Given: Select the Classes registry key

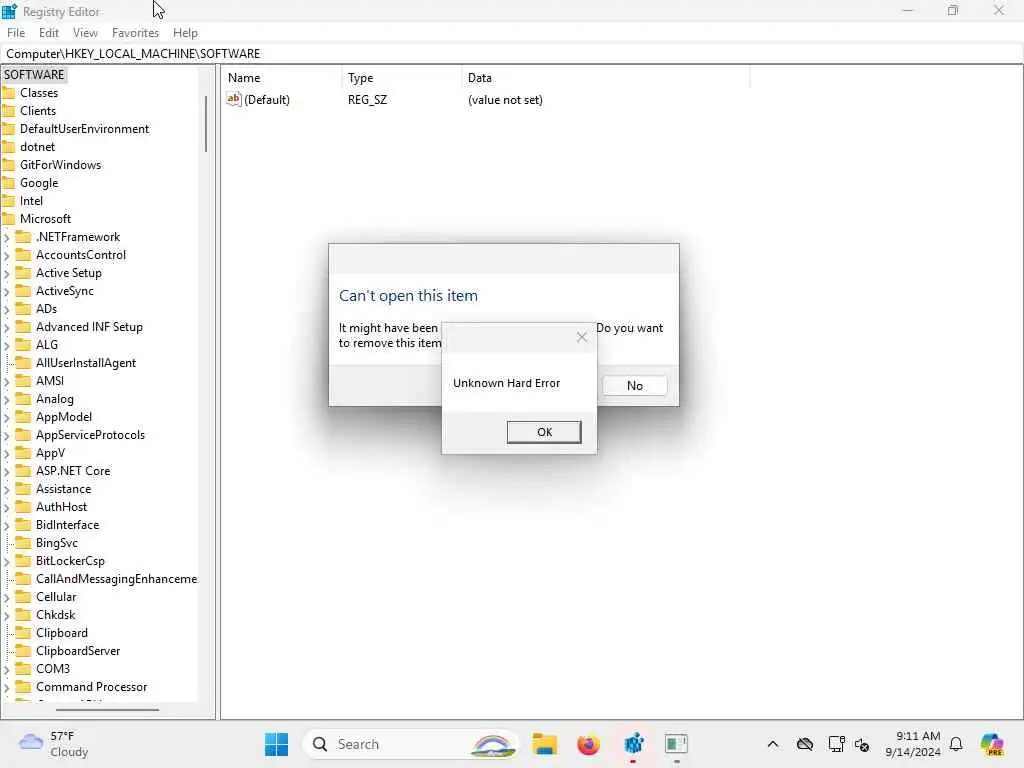Looking at the screenshot, I should pos(39,93).
